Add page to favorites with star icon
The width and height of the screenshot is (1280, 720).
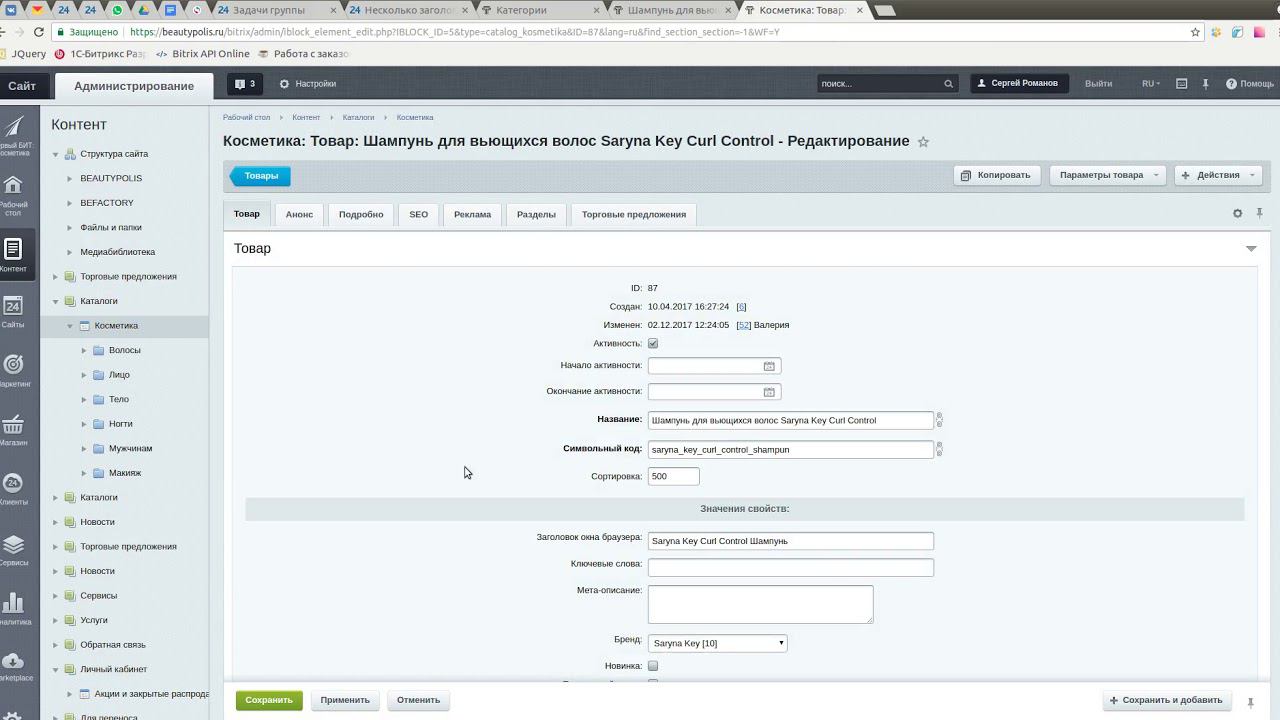pyautogui.click(x=923, y=142)
